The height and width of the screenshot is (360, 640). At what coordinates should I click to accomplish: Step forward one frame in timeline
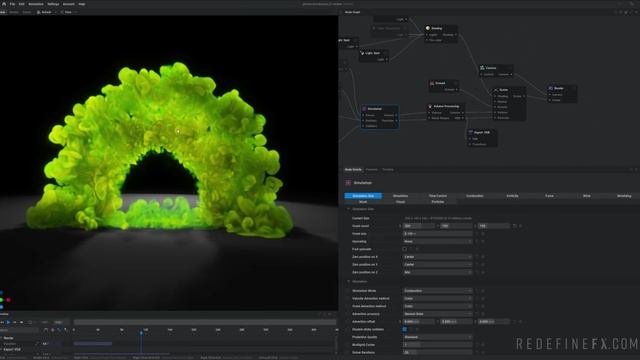(x=15, y=322)
